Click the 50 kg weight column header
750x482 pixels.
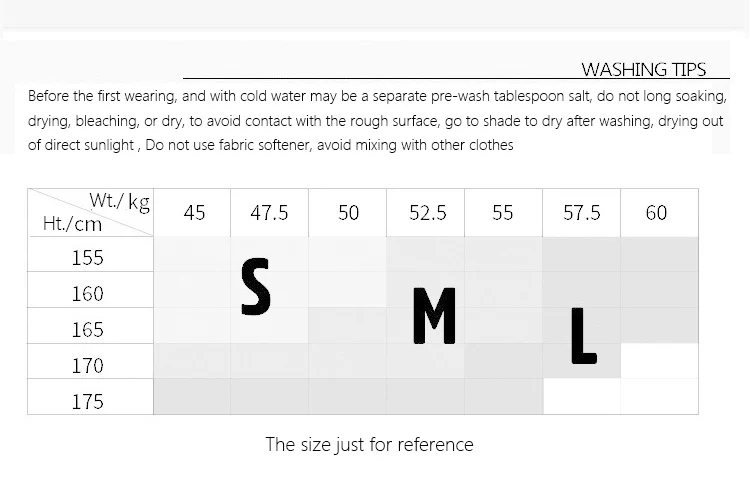[x=348, y=213]
